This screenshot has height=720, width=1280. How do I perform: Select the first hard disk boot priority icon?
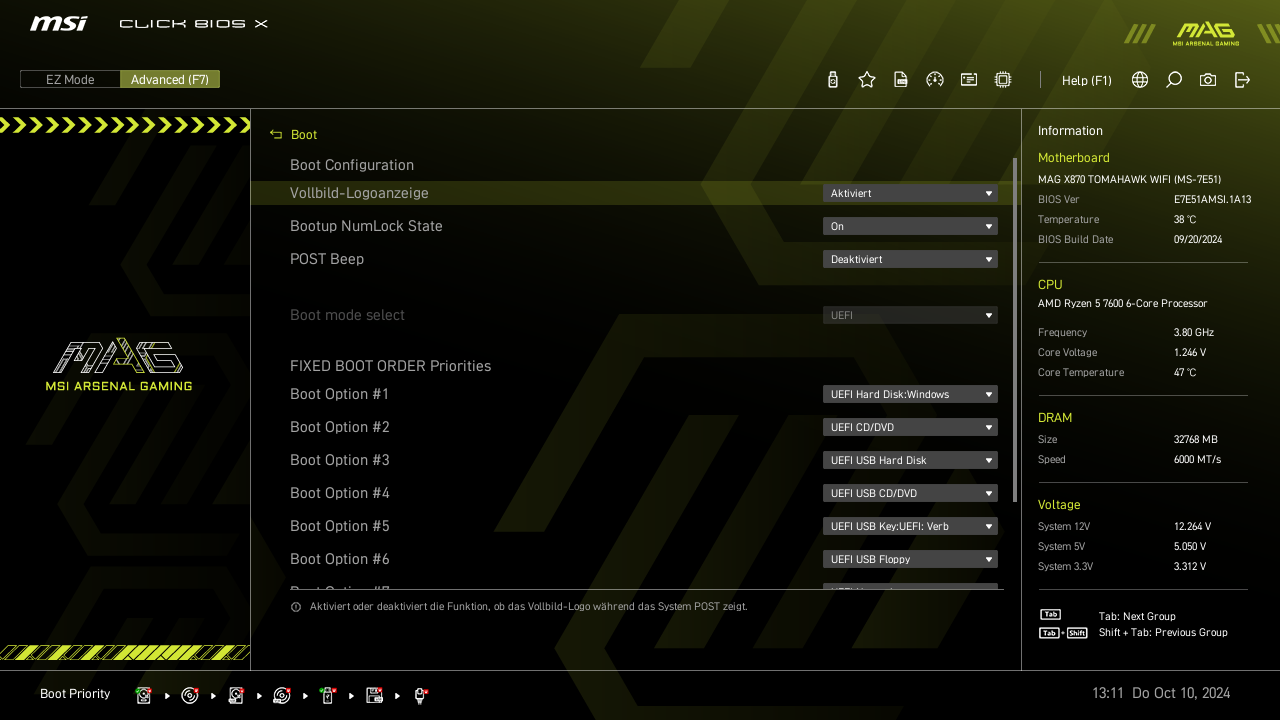click(x=144, y=695)
